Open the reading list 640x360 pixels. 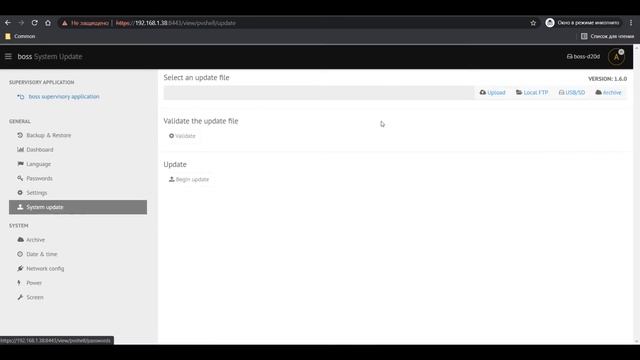pos(607,36)
